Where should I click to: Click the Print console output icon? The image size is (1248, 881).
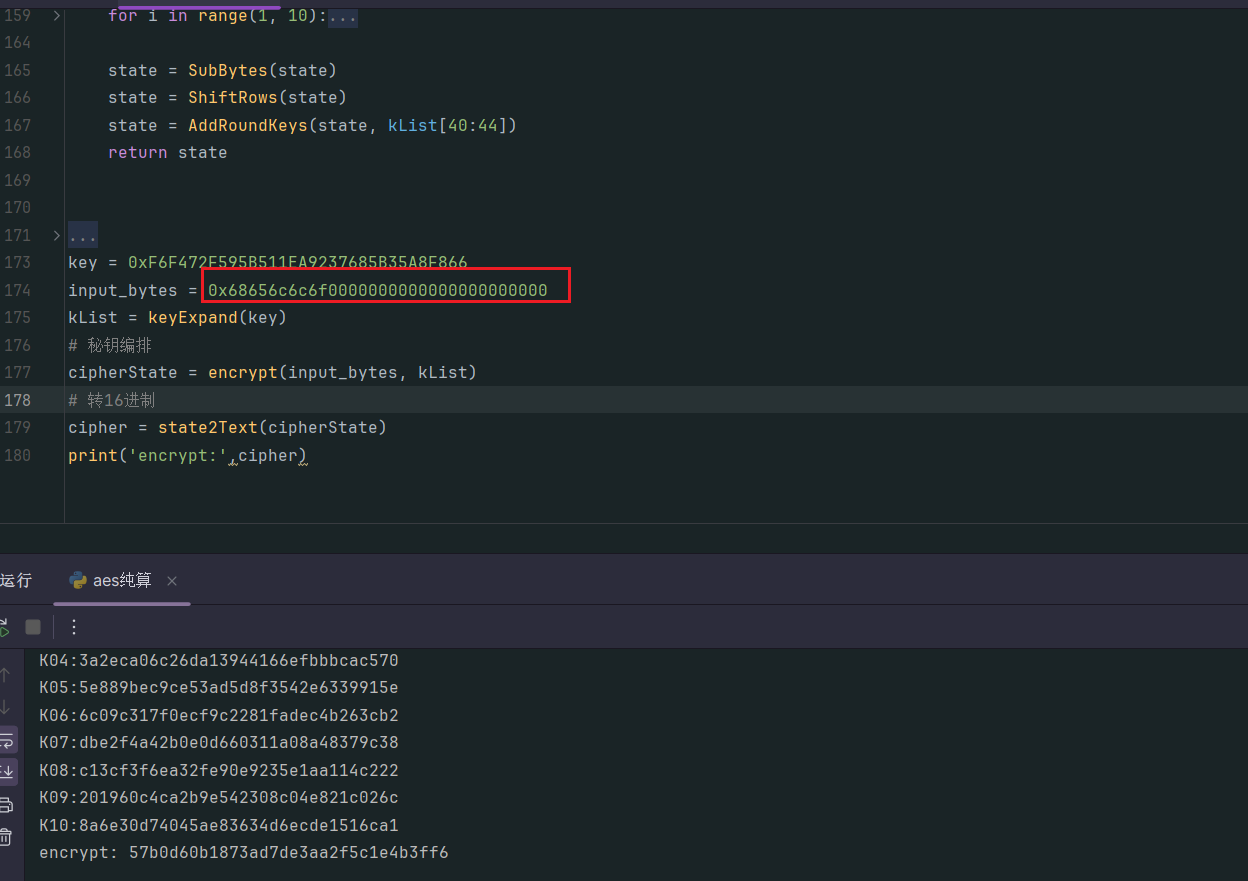pos(5,805)
